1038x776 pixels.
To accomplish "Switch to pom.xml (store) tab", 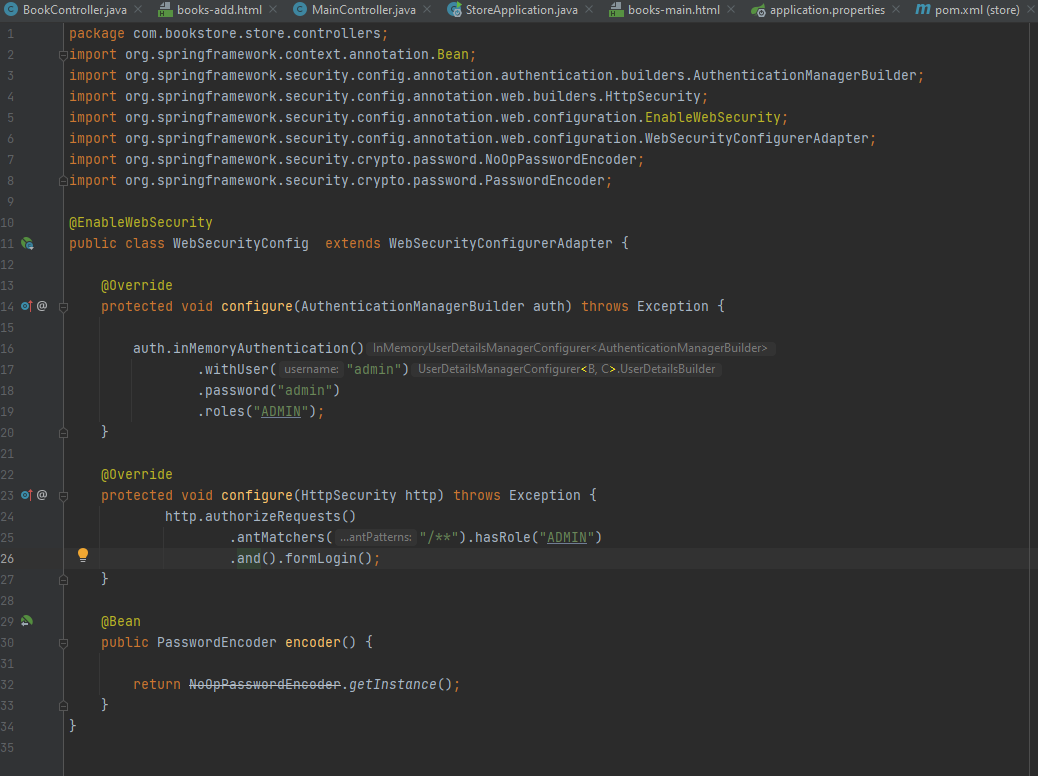I will [977, 10].
